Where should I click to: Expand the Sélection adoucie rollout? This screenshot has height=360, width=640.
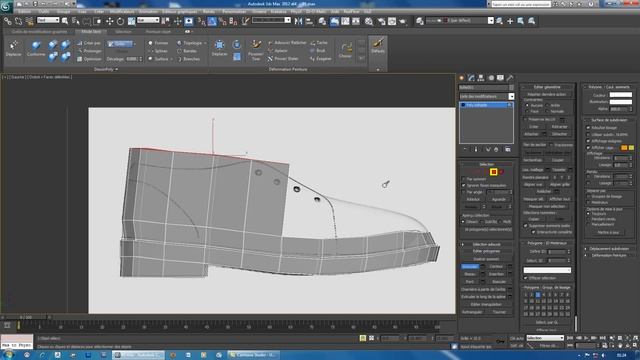coord(486,244)
